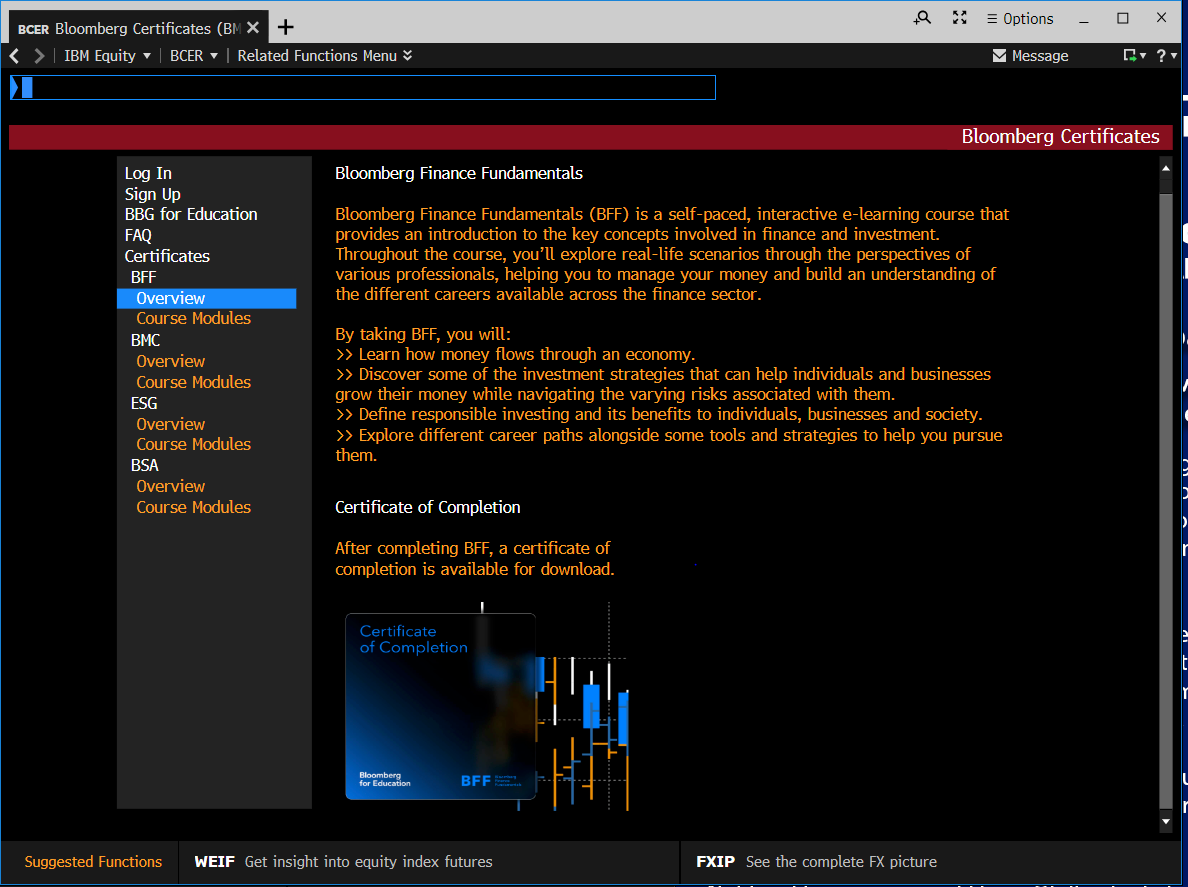Click the vertical scrollbar thumb
This screenshot has height=887, width=1188.
coord(1165,501)
